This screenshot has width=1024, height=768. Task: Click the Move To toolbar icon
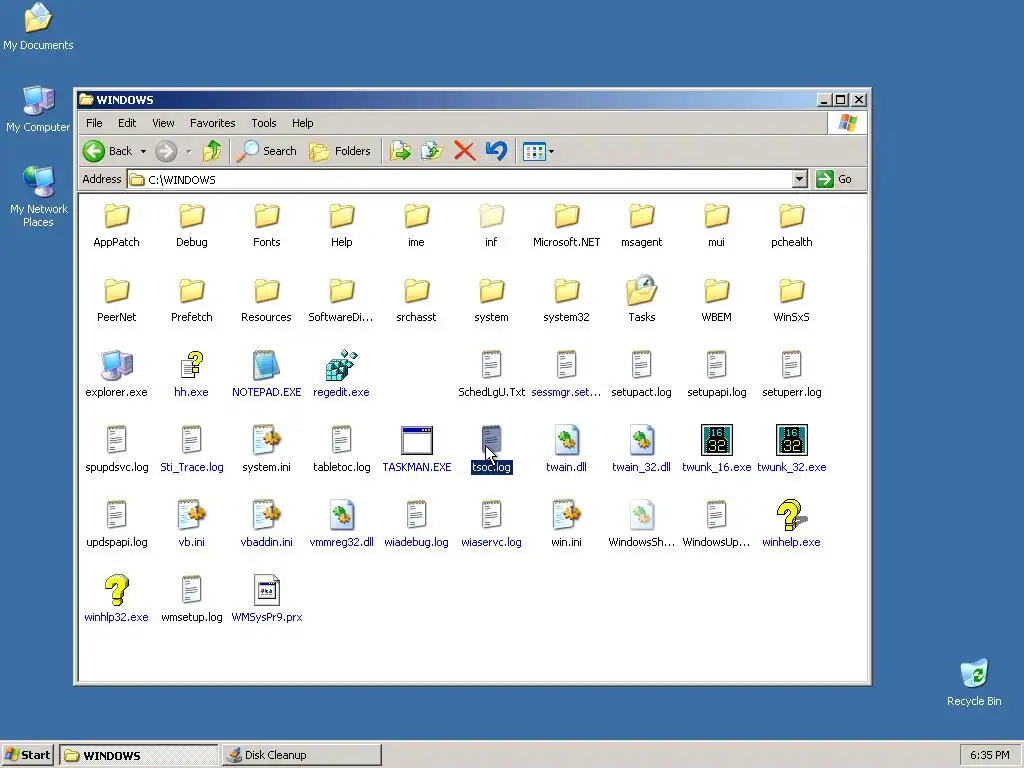pos(400,152)
